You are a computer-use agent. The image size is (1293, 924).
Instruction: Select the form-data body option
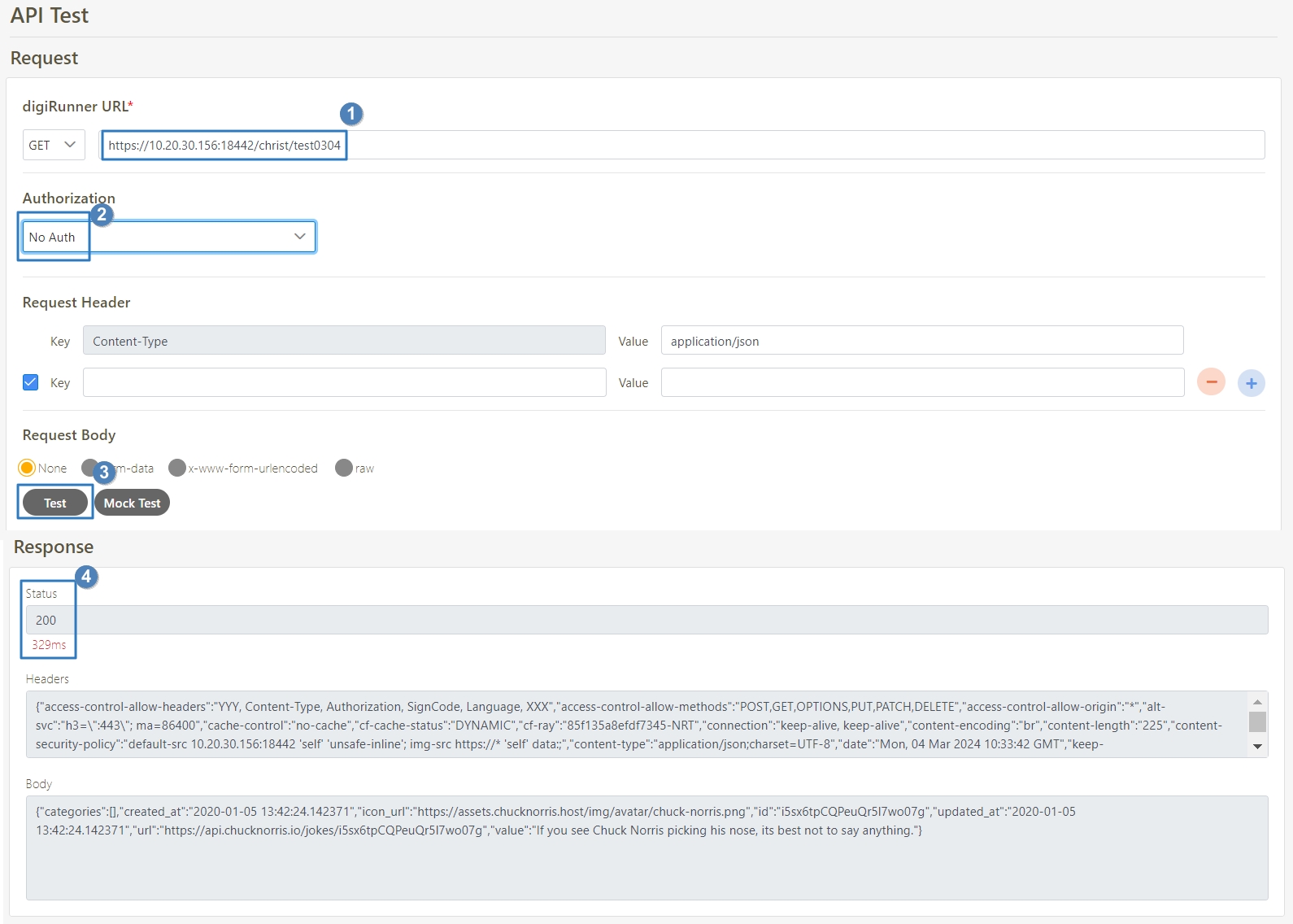[89, 468]
